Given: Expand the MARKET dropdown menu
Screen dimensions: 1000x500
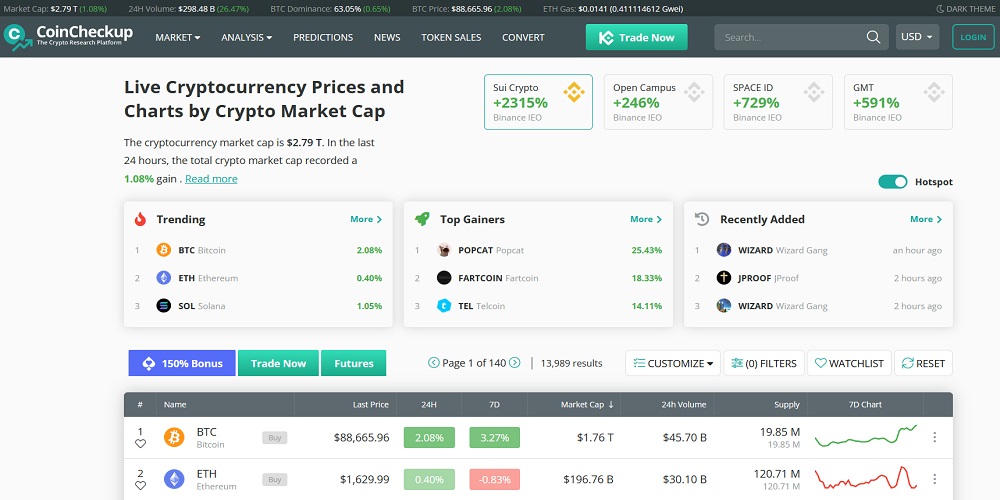Looking at the screenshot, I should click(178, 37).
